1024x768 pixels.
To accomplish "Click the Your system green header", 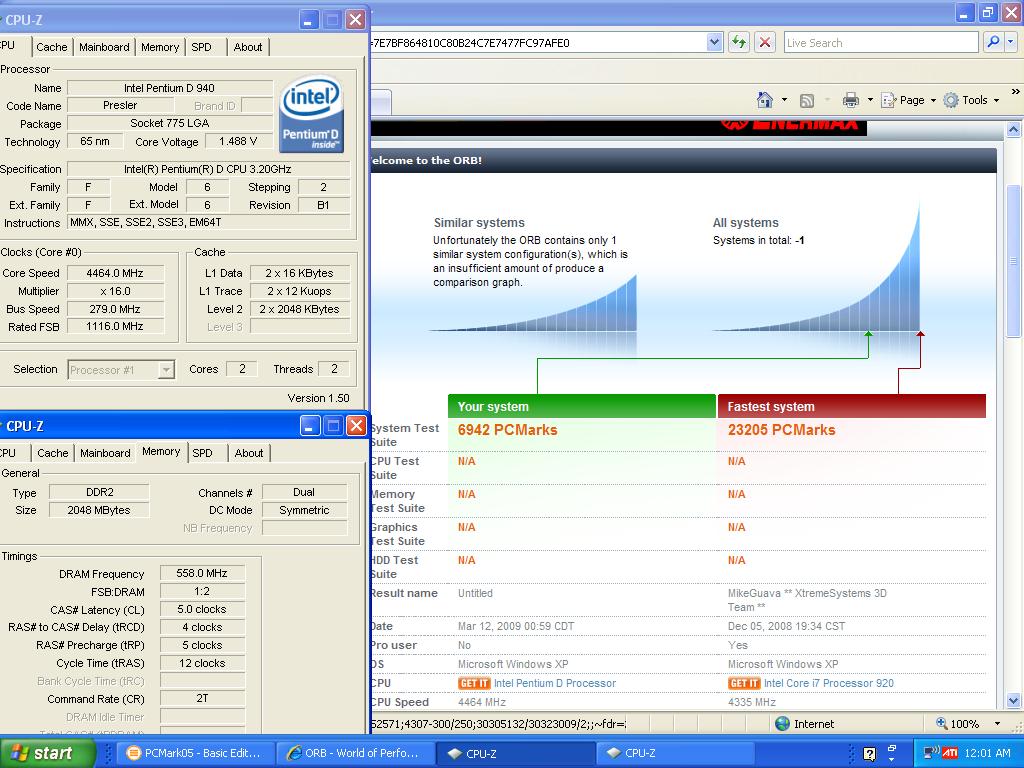I will pyautogui.click(x=582, y=406).
